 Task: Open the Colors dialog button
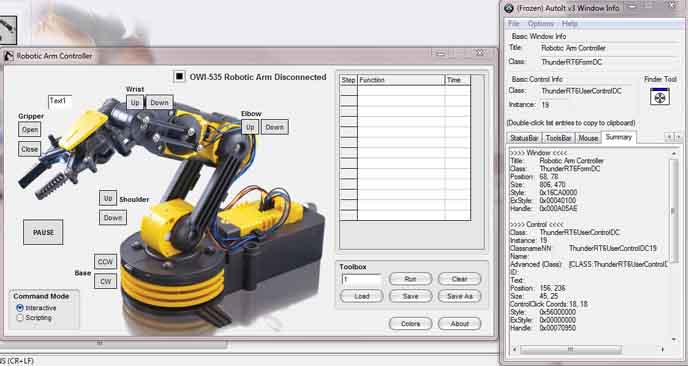click(x=410, y=323)
